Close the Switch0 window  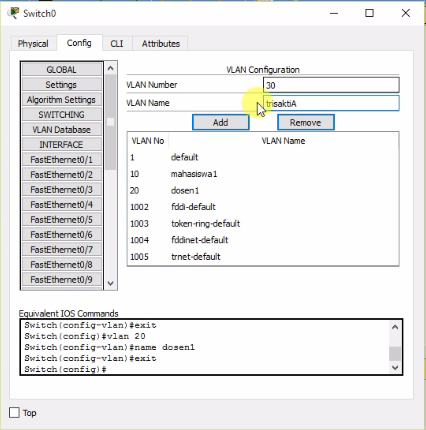[x=406, y=13]
